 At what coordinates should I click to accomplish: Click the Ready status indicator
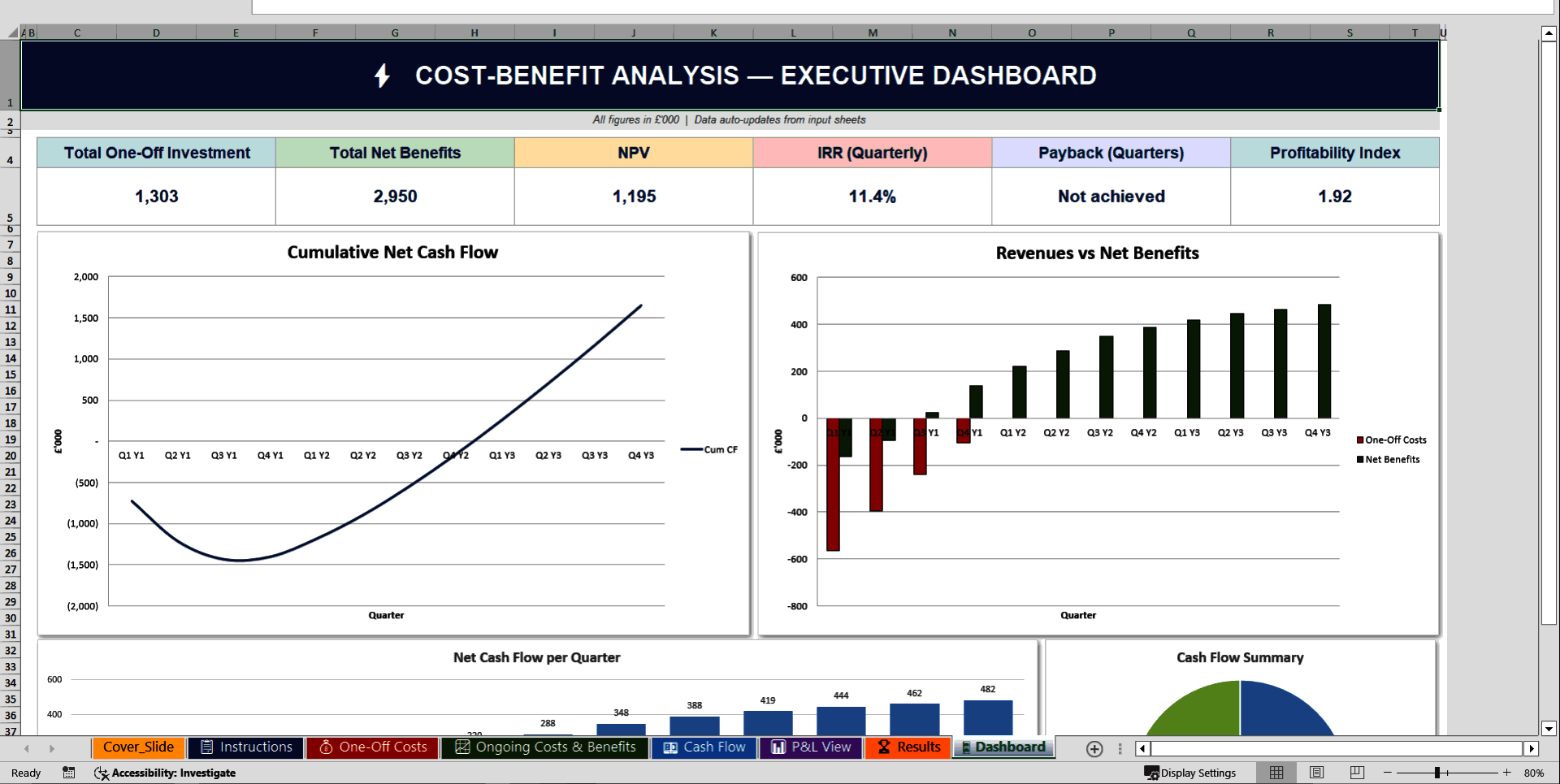click(26, 773)
